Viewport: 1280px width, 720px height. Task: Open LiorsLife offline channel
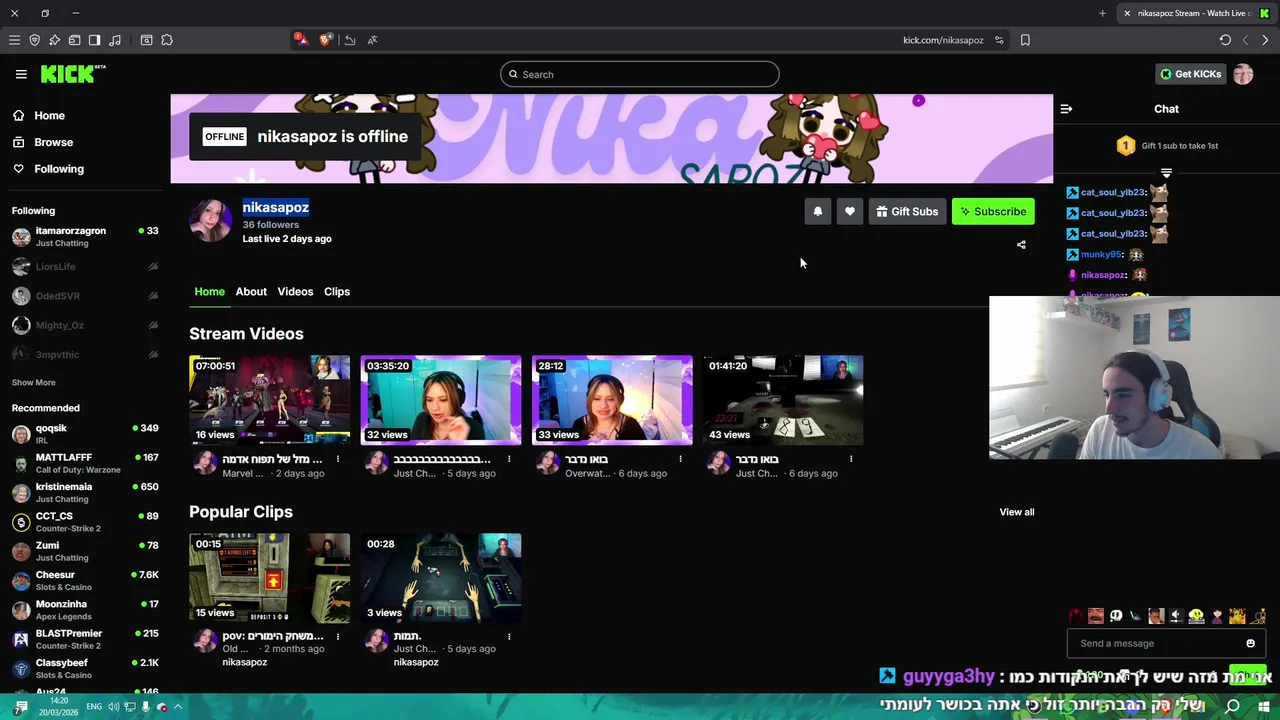tap(85, 267)
